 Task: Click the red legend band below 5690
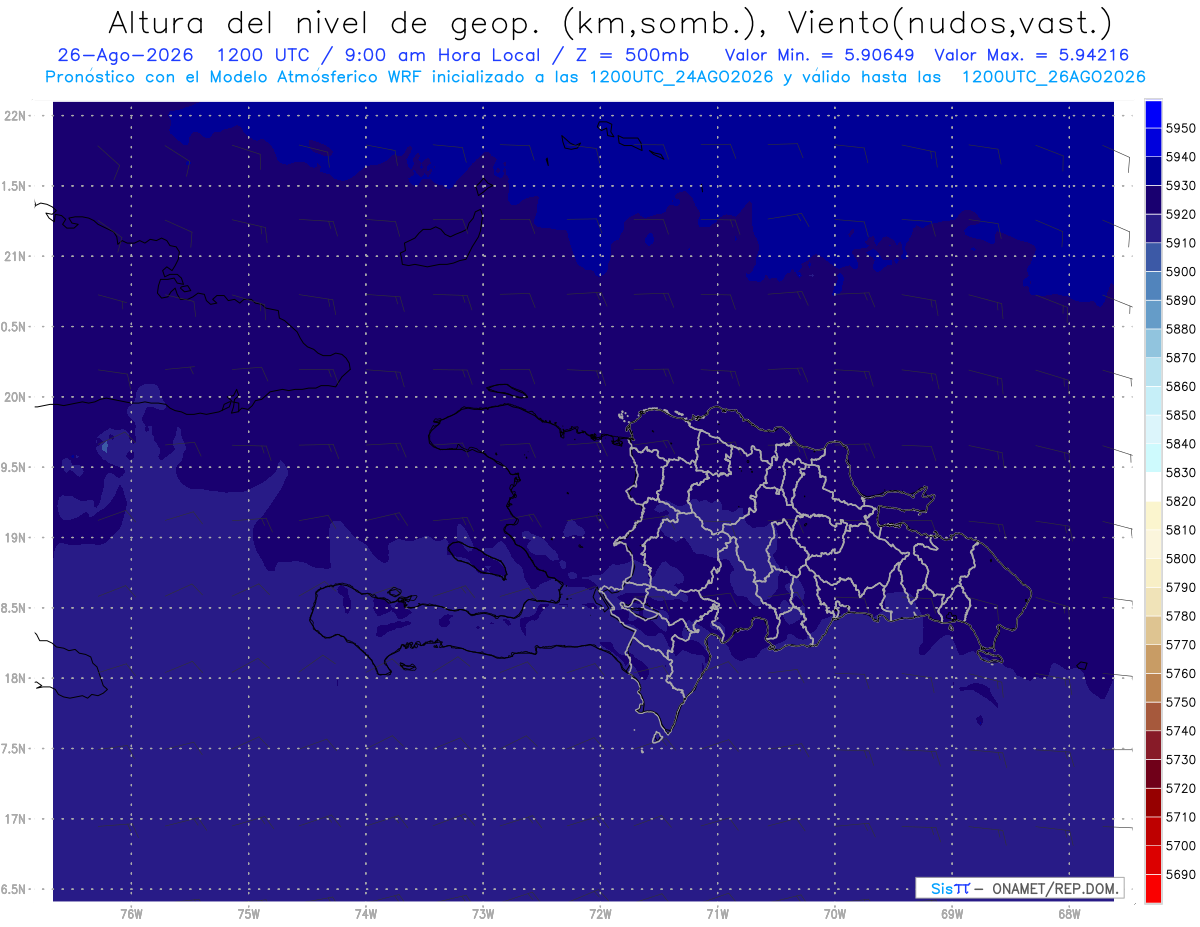(x=1153, y=888)
